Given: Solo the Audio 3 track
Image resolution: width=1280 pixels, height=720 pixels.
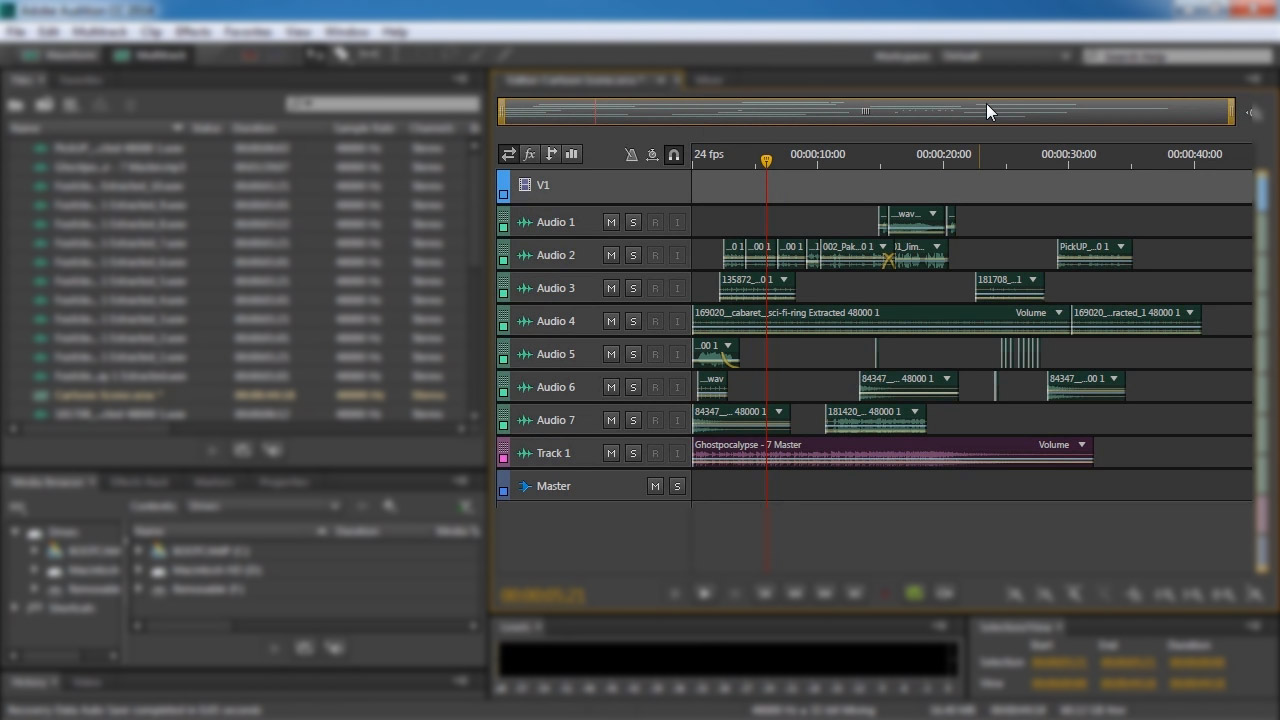Looking at the screenshot, I should coord(633,288).
